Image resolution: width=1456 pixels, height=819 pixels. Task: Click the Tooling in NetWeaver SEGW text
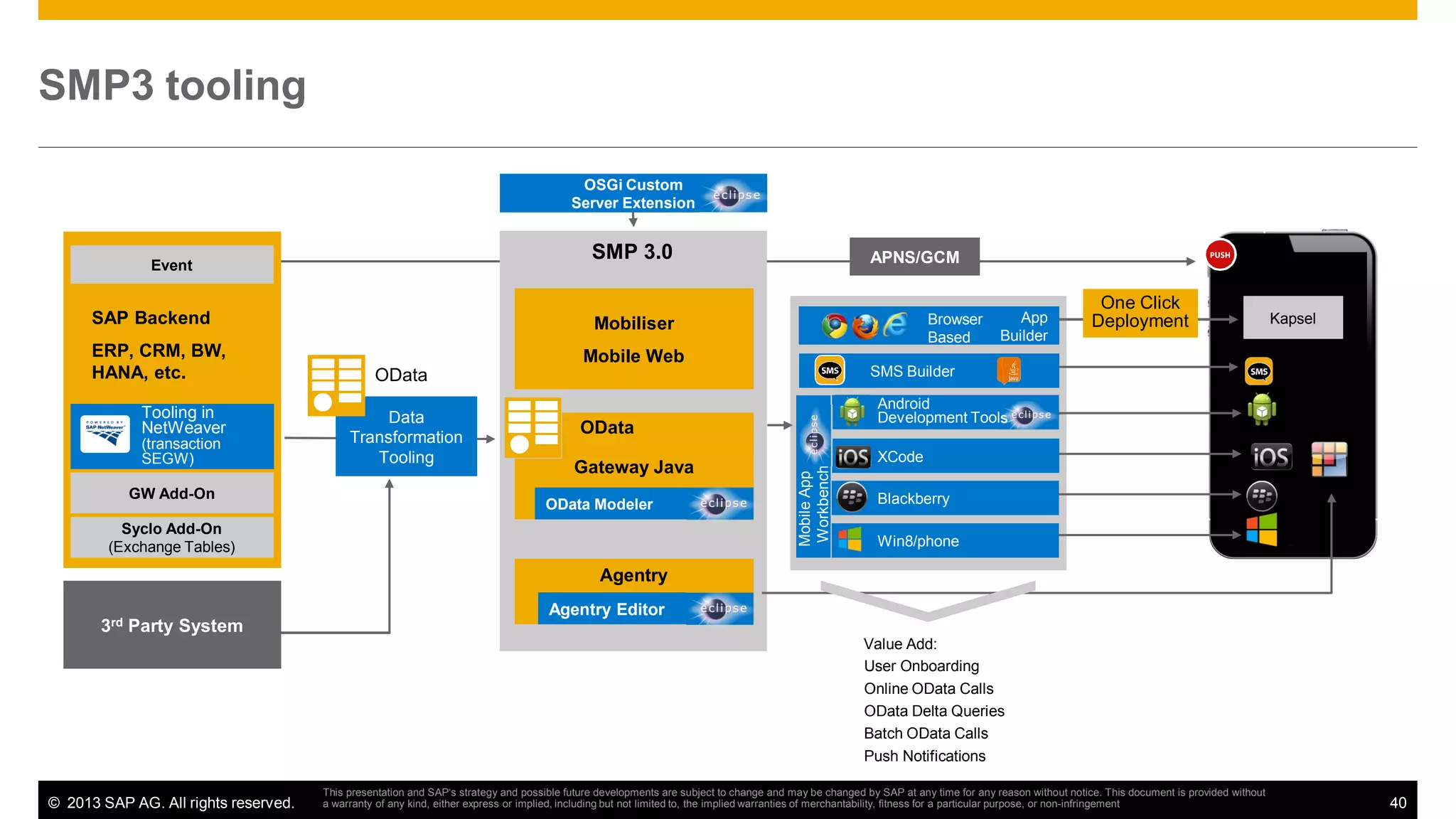[183, 435]
